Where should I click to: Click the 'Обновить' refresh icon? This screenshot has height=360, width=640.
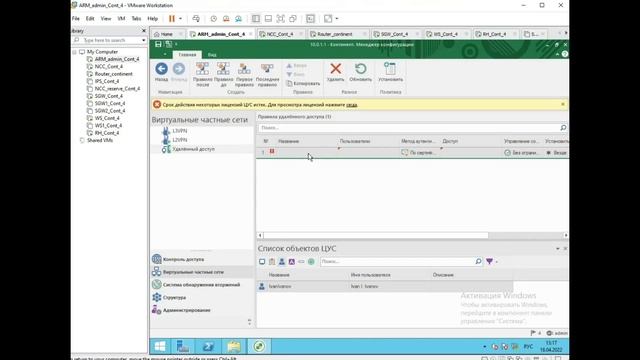click(360, 69)
